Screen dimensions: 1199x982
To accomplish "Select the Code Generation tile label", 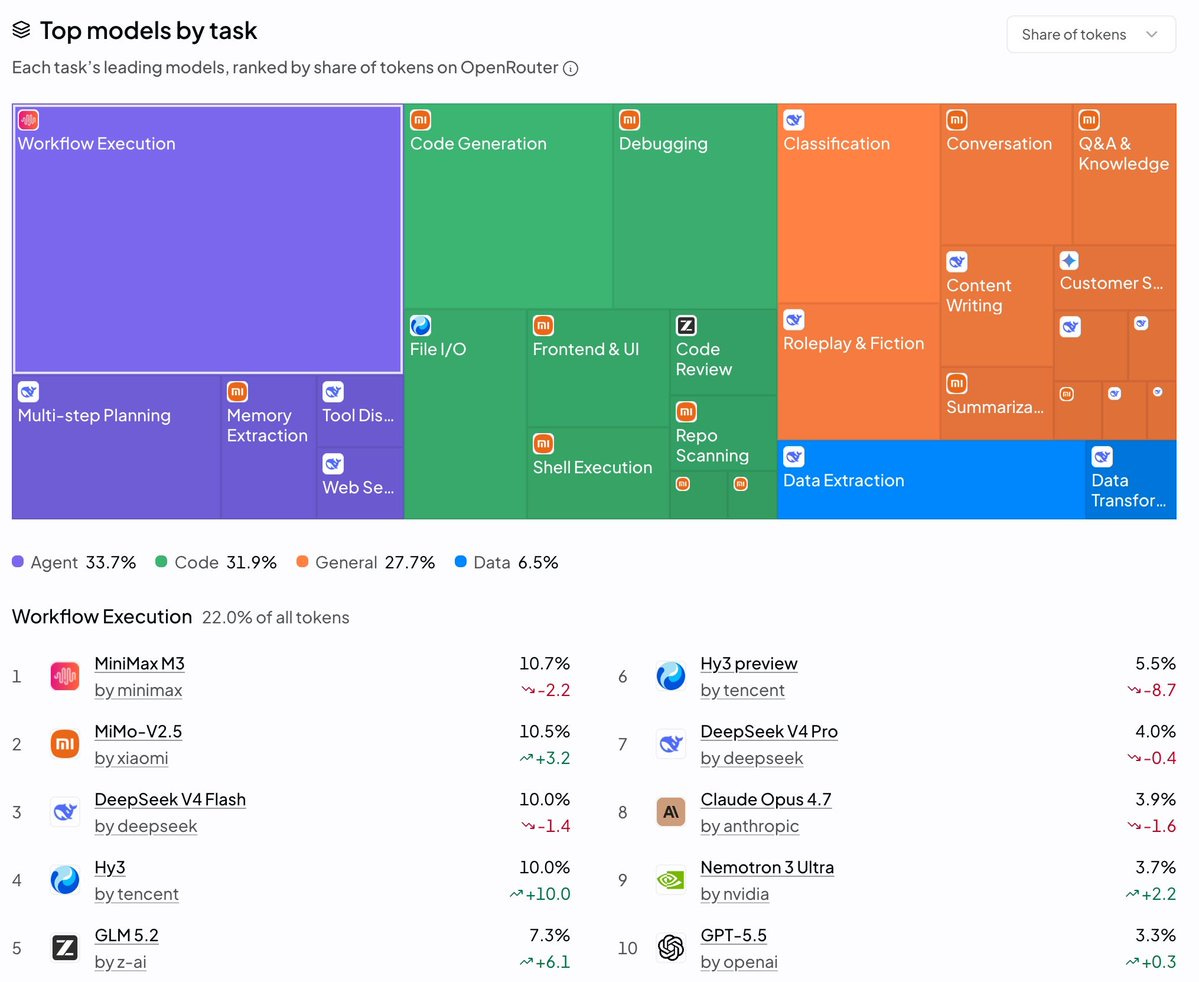I will tap(478, 144).
